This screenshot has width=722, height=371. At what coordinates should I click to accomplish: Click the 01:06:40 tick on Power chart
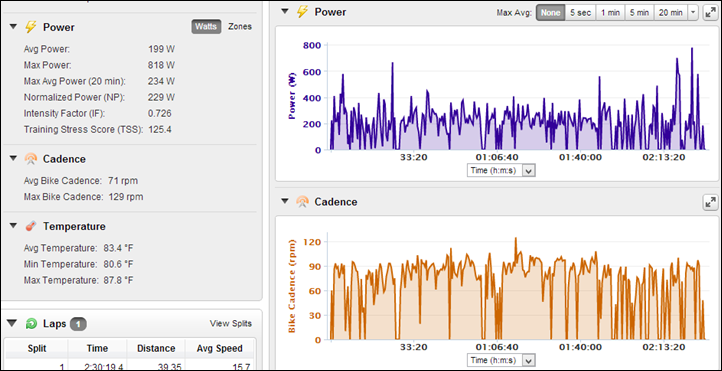[x=496, y=157]
